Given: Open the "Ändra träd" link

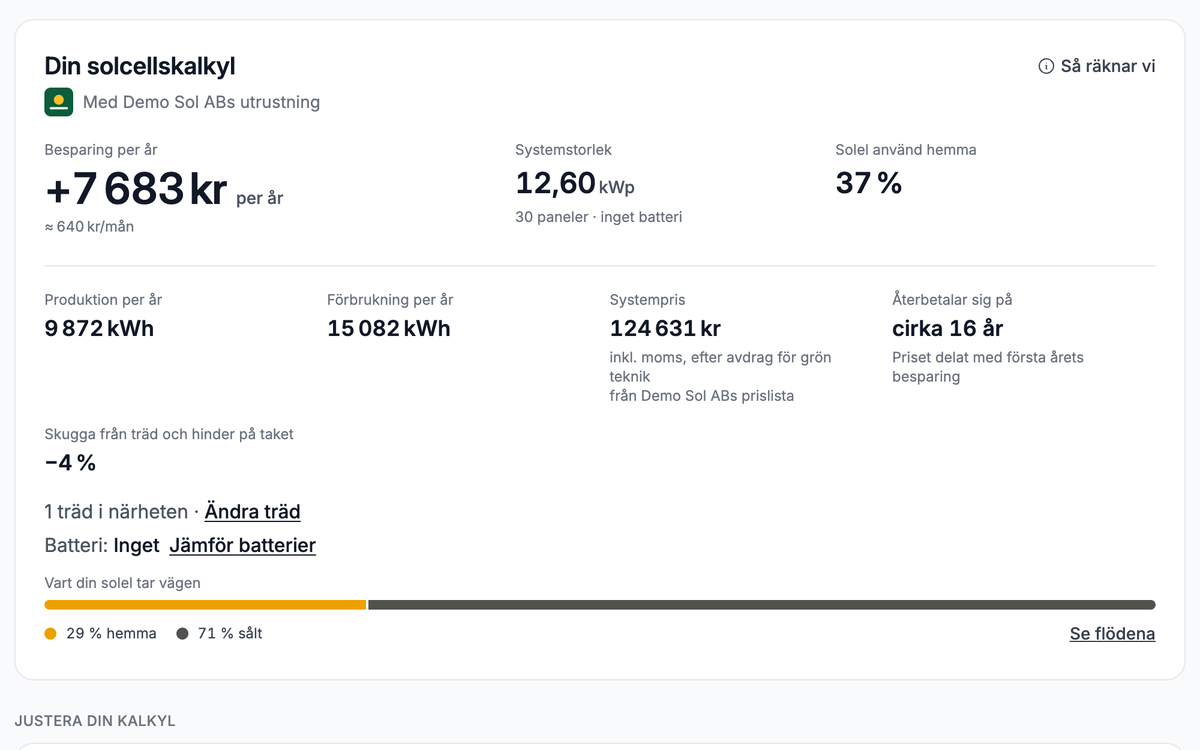Looking at the screenshot, I should (x=252, y=512).
